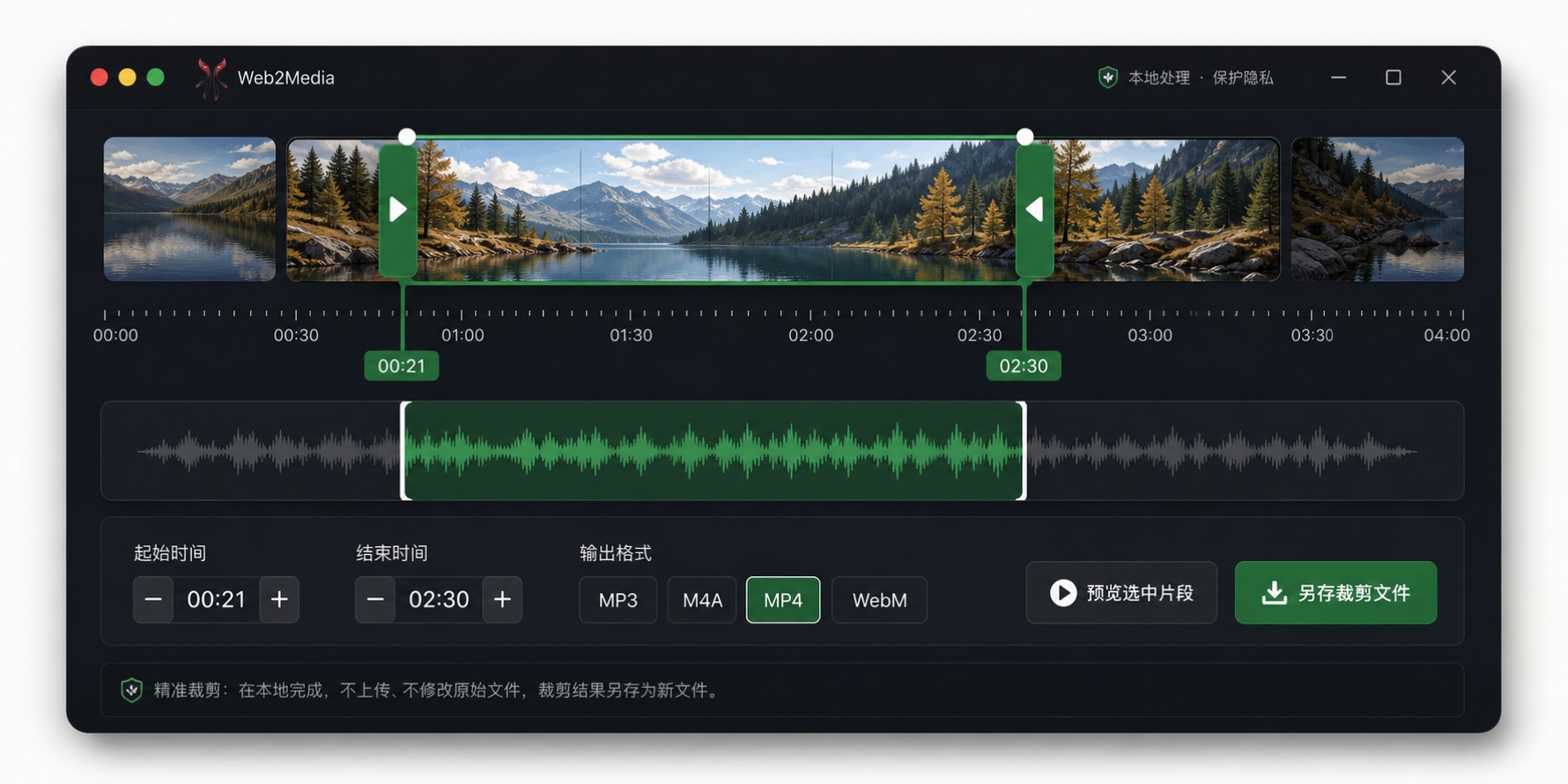
Task: Click the 00:21 start marker label
Action: point(402,366)
